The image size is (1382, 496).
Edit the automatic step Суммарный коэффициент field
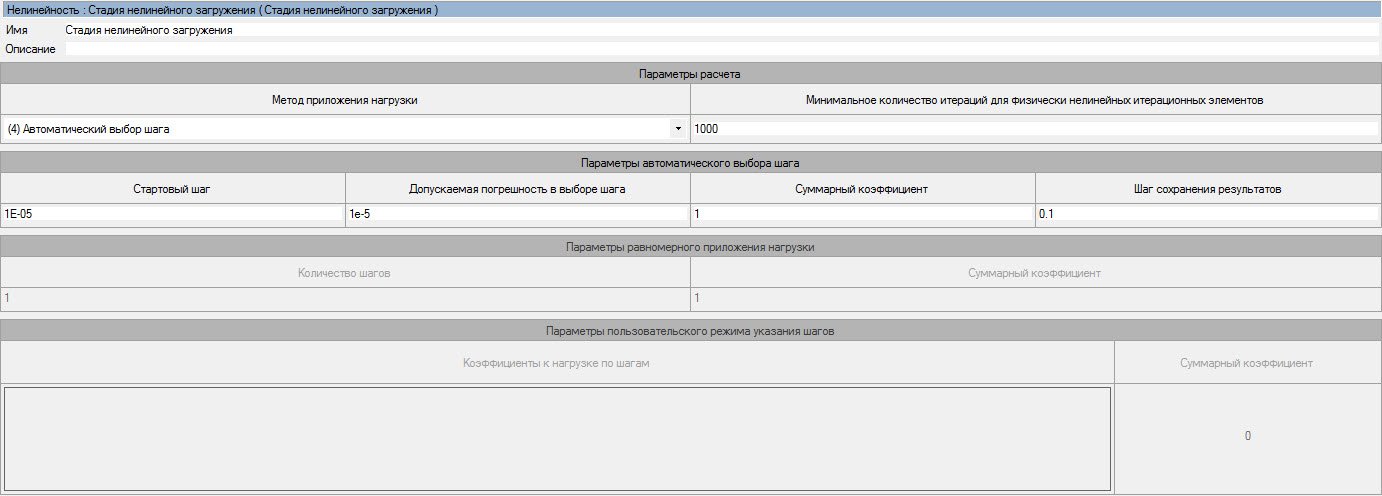pyautogui.click(x=862, y=214)
